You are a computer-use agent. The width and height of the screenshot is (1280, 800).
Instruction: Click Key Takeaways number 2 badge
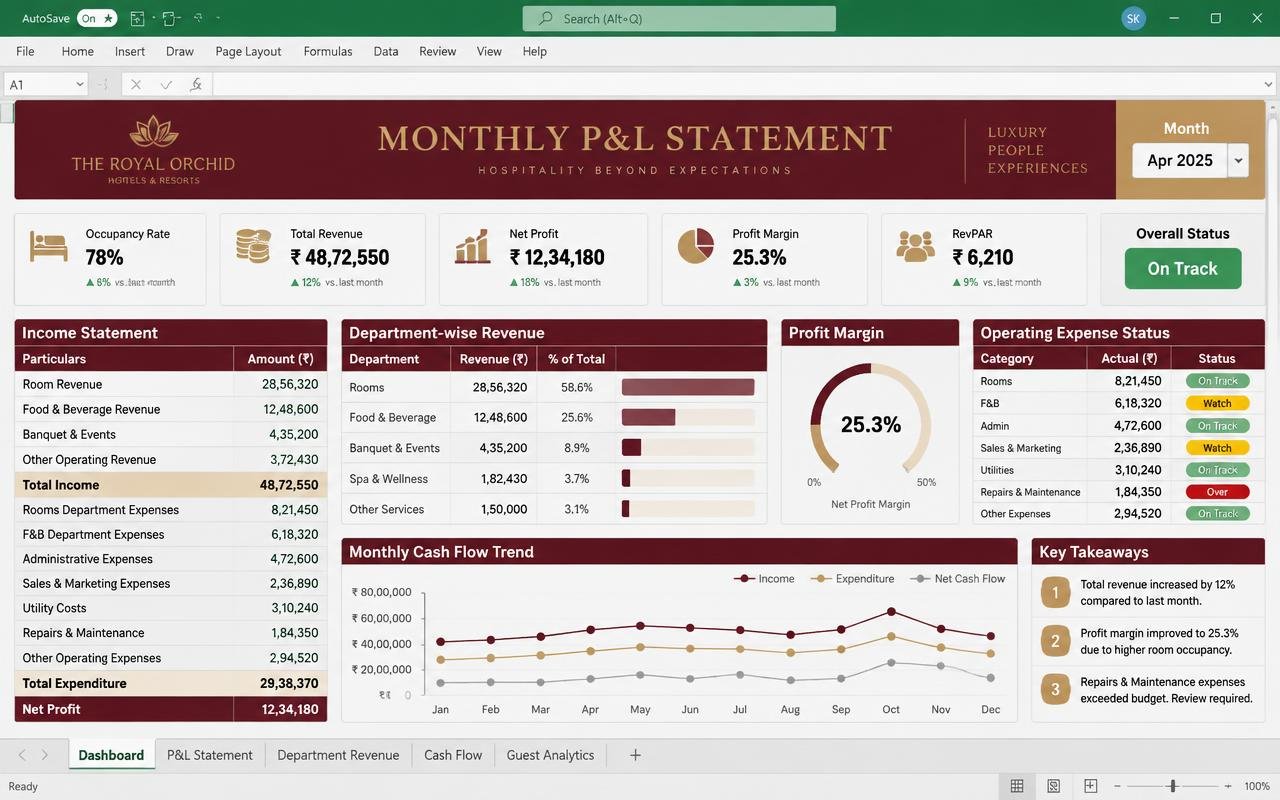pos(1055,641)
